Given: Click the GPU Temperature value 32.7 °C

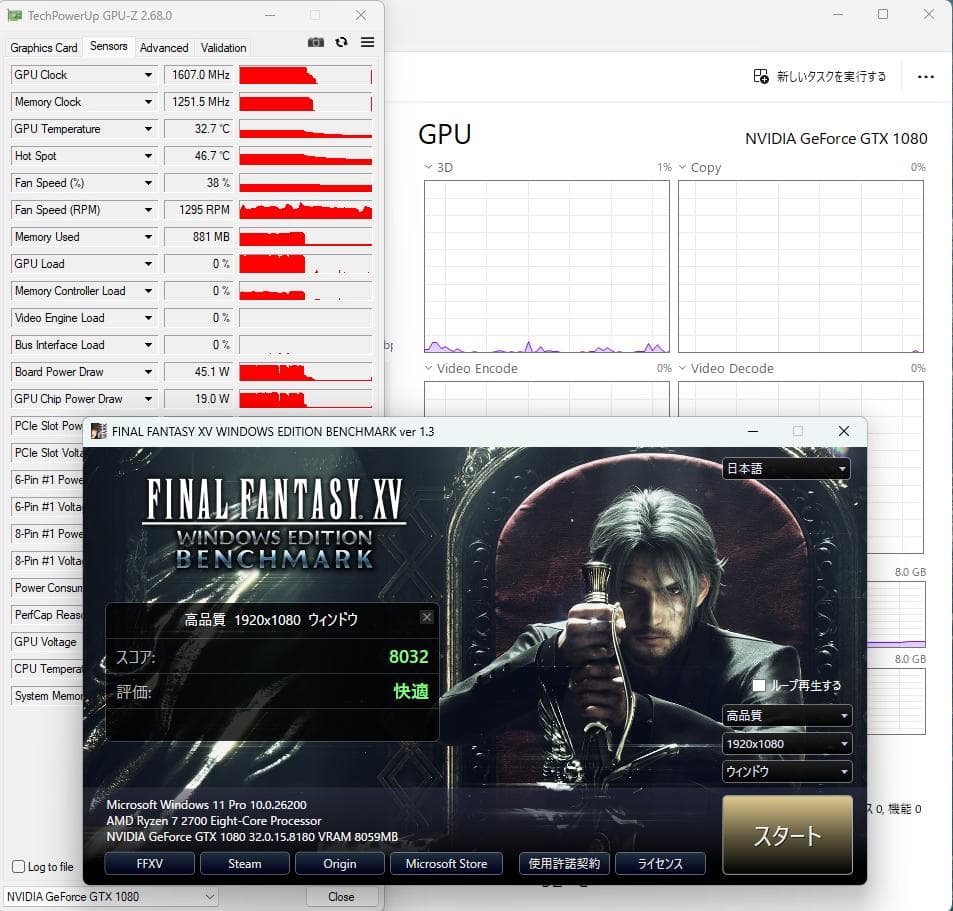Looking at the screenshot, I should point(200,129).
